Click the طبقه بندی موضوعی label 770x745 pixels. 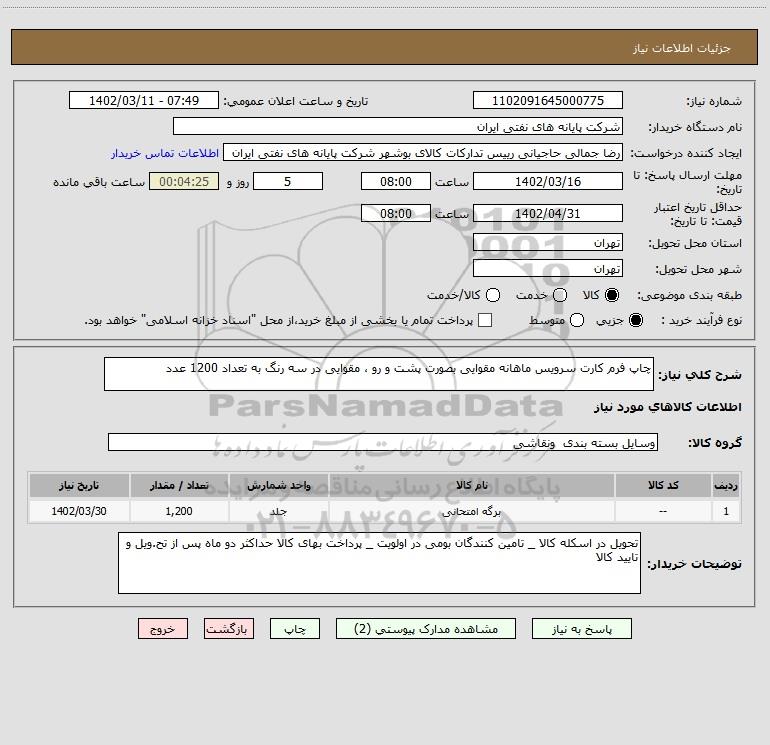tap(689, 295)
